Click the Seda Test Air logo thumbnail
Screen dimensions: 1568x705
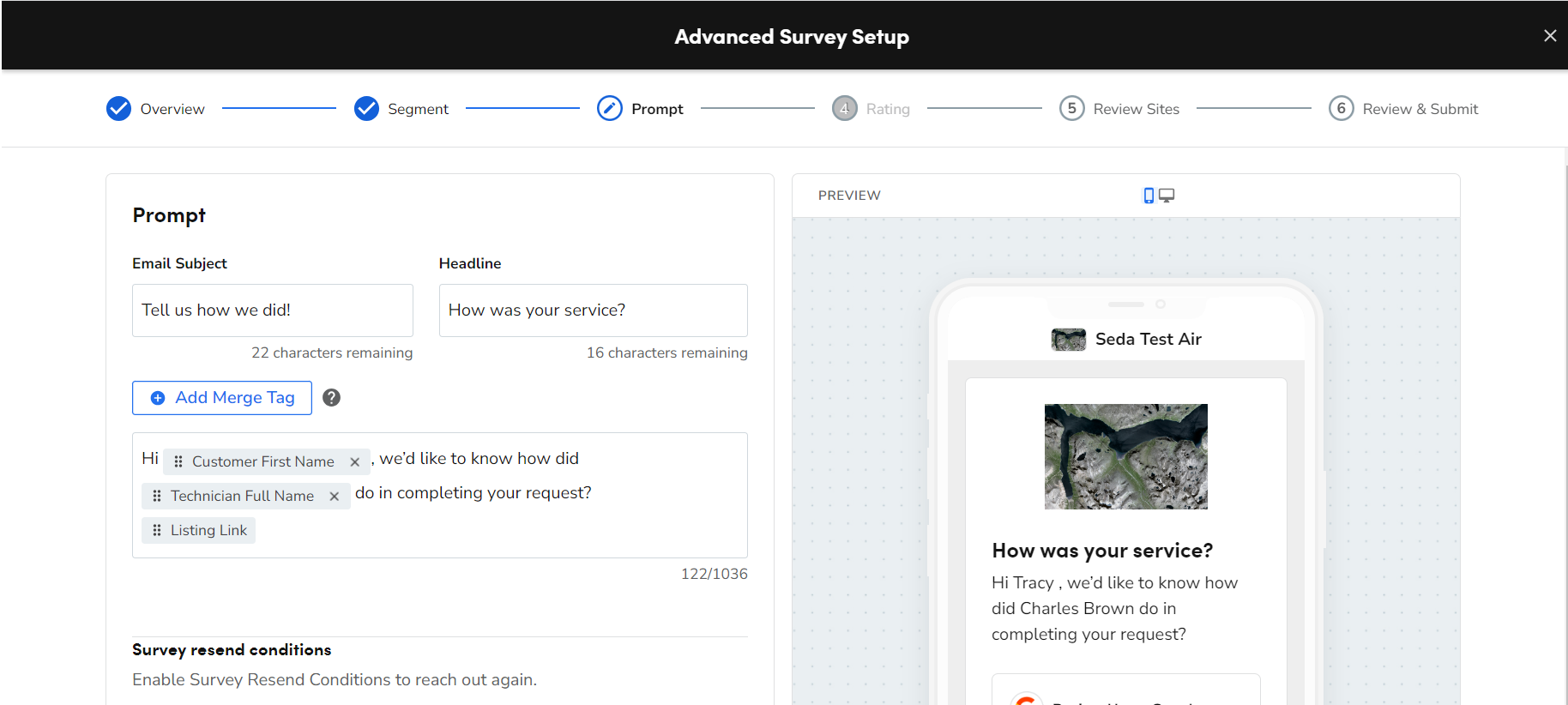(x=1069, y=340)
